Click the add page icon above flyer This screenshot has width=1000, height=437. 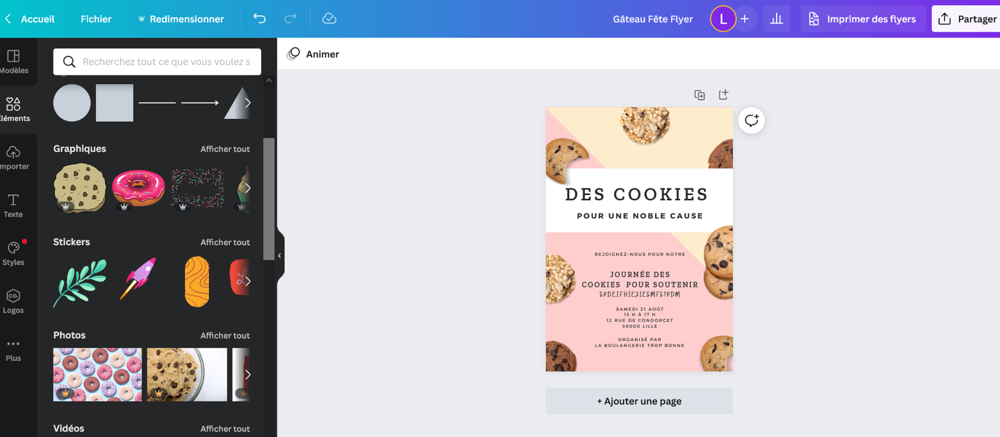coord(723,94)
